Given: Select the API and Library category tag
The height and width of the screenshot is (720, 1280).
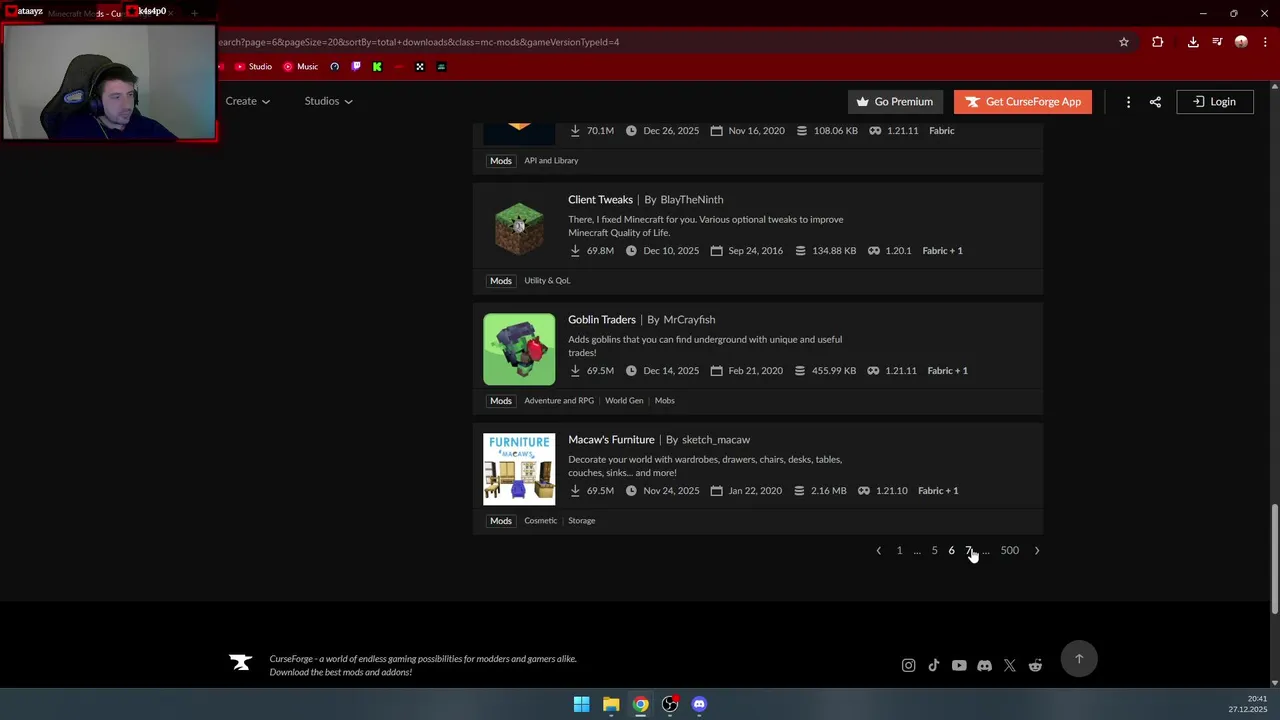Looking at the screenshot, I should click(x=551, y=161).
